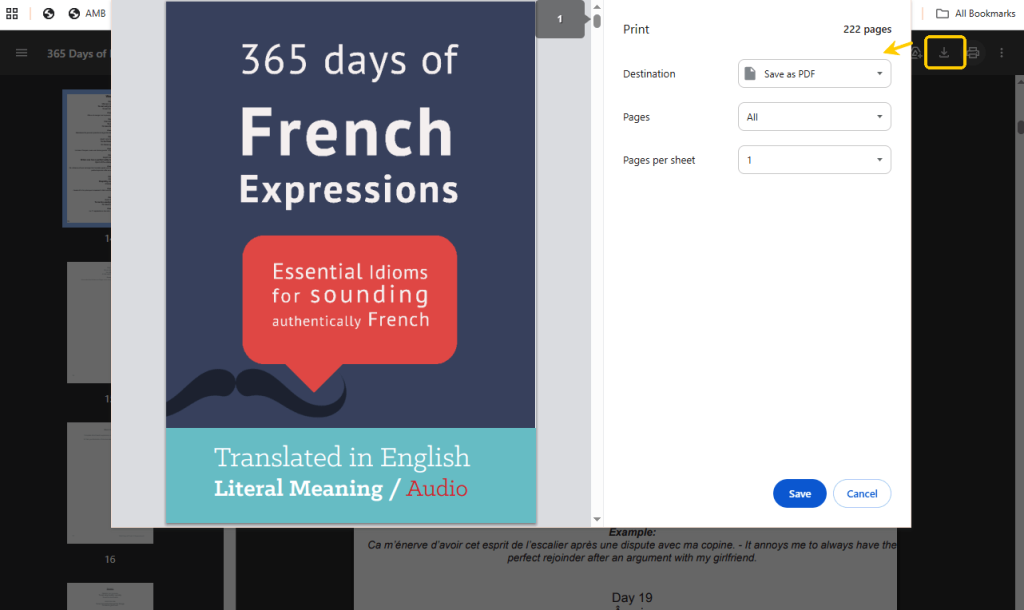Open the Pages dropdown set to All
The height and width of the screenshot is (610, 1024).
814,117
